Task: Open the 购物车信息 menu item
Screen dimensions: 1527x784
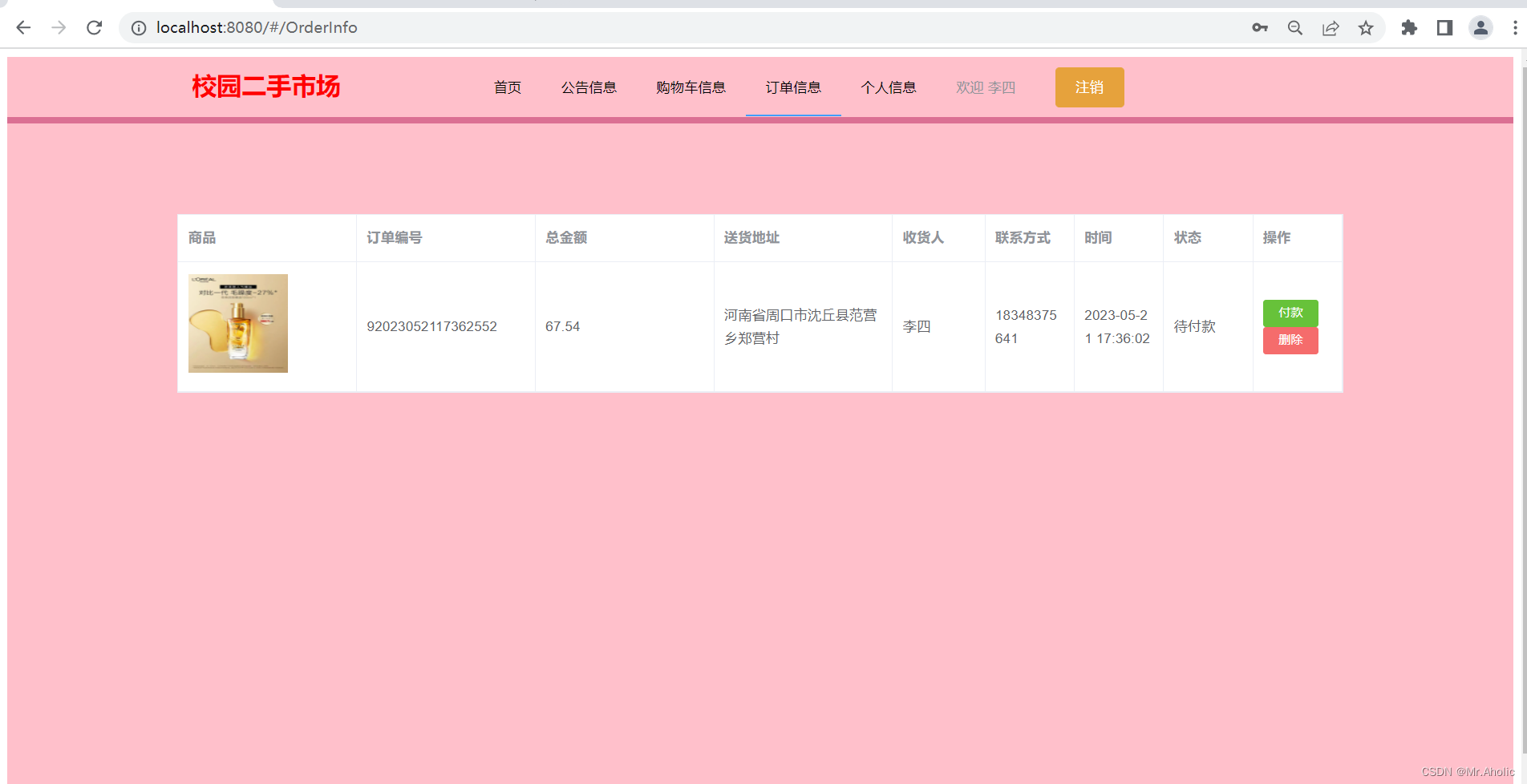Action: point(691,87)
